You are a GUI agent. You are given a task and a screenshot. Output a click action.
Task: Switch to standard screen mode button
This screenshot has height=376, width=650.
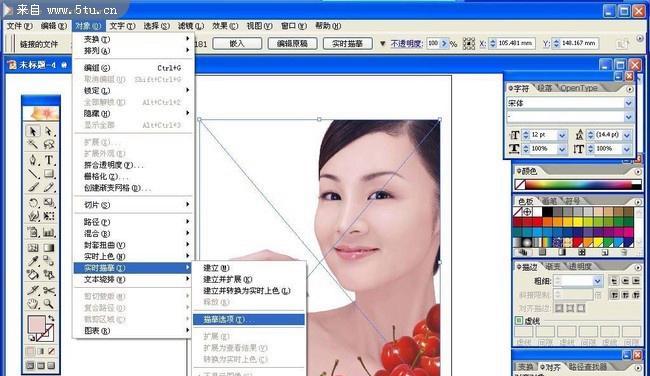pos(30,366)
